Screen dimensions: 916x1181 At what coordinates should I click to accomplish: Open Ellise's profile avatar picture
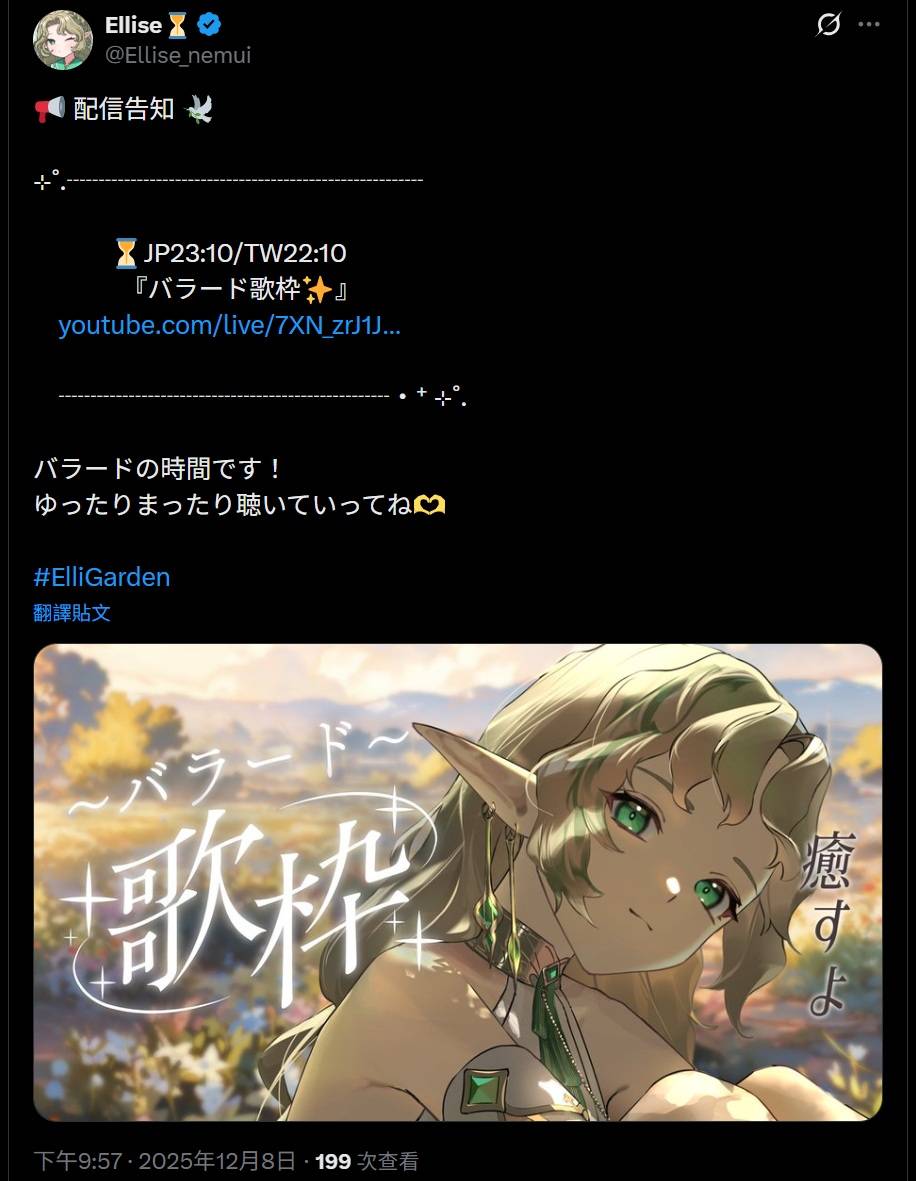(63, 40)
